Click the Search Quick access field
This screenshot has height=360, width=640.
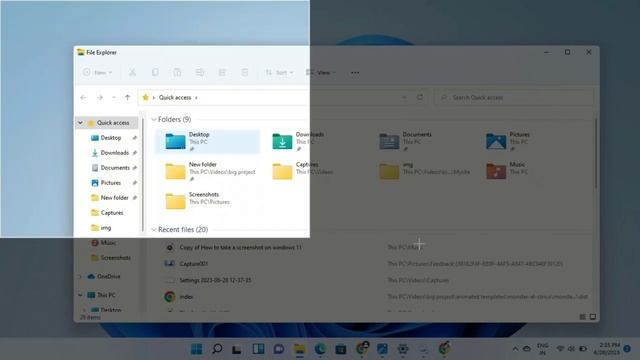click(514, 98)
